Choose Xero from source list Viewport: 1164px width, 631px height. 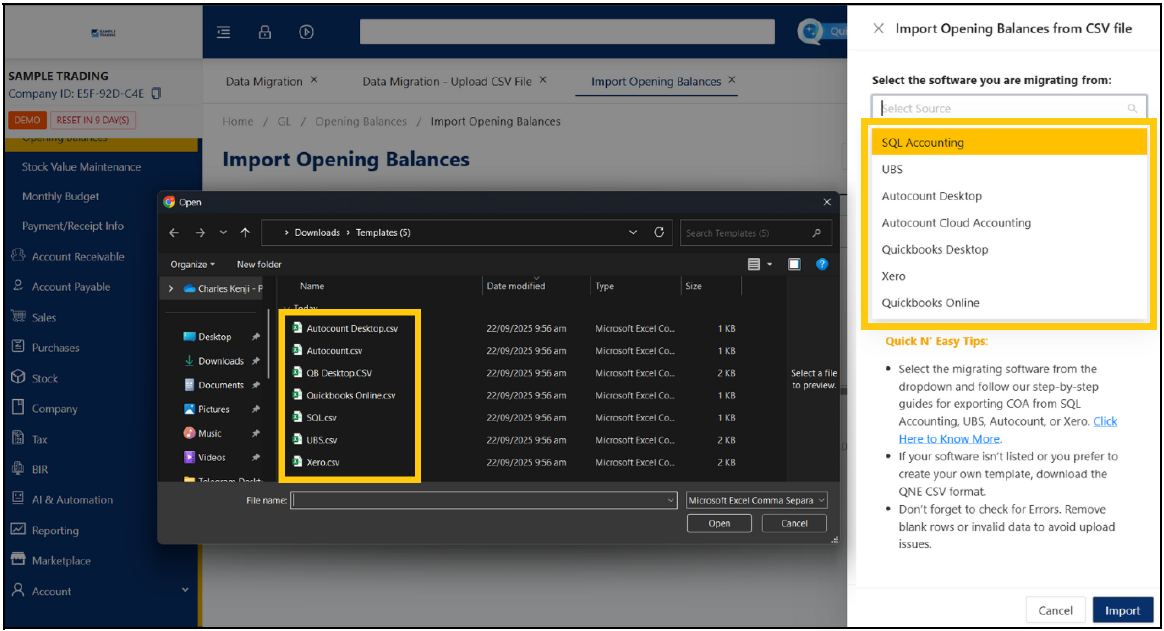click(x=1009, y=276)
